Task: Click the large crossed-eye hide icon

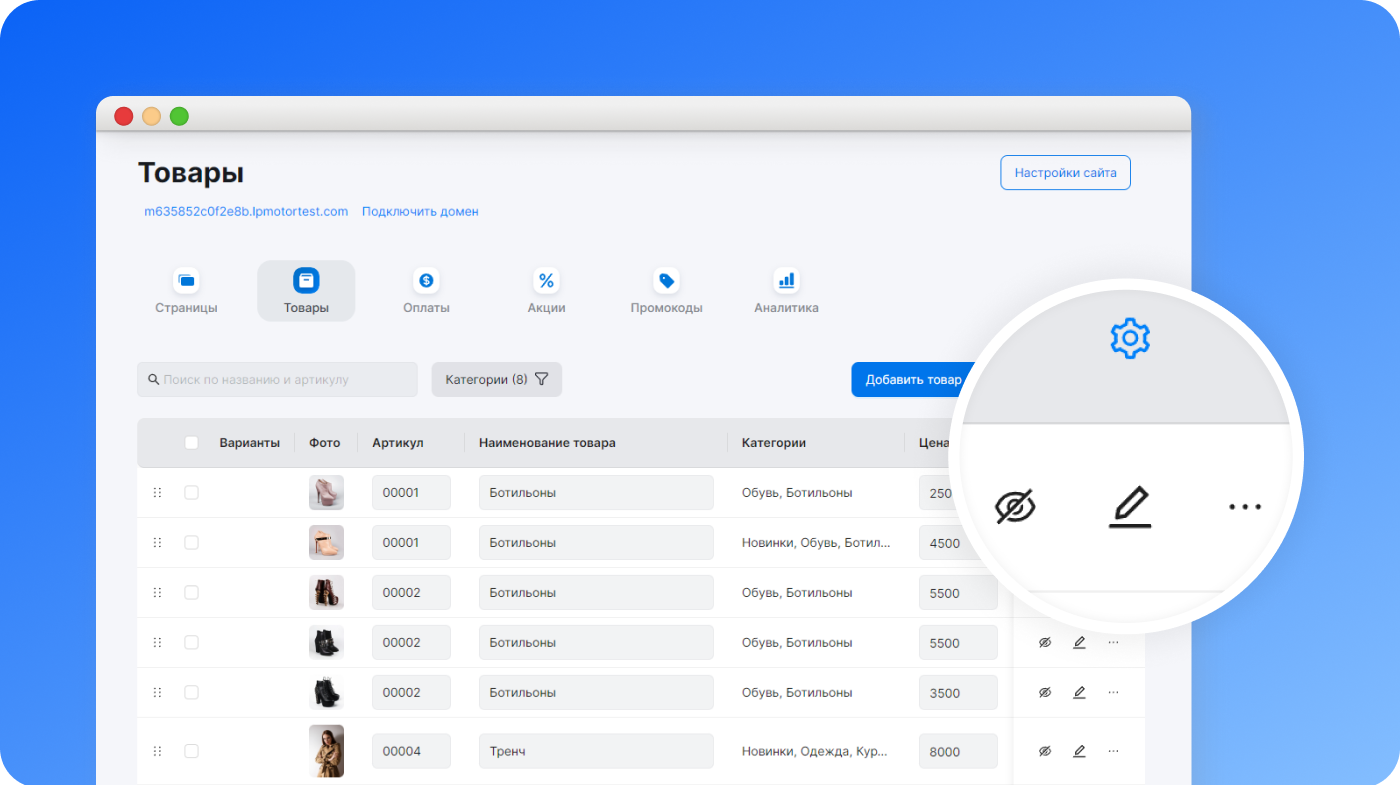Action: pyautogui.click(x=1015, y=507)
